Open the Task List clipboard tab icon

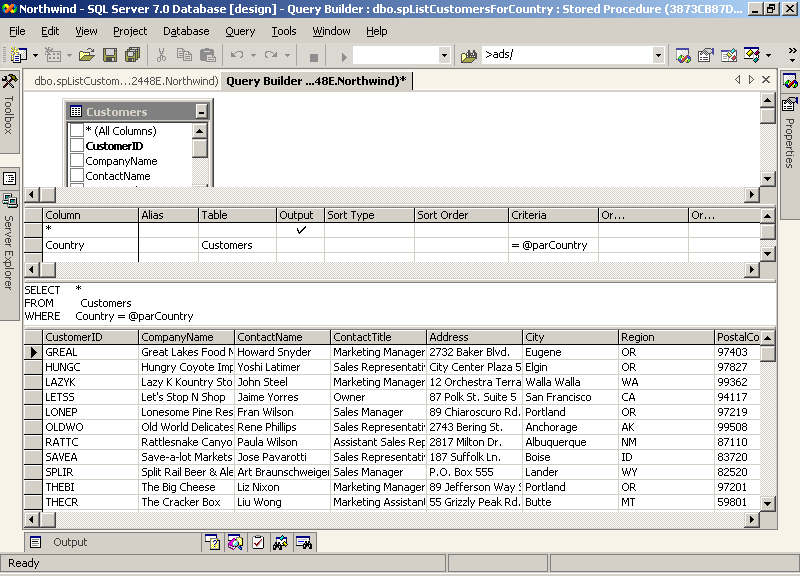tap(258, 542)
